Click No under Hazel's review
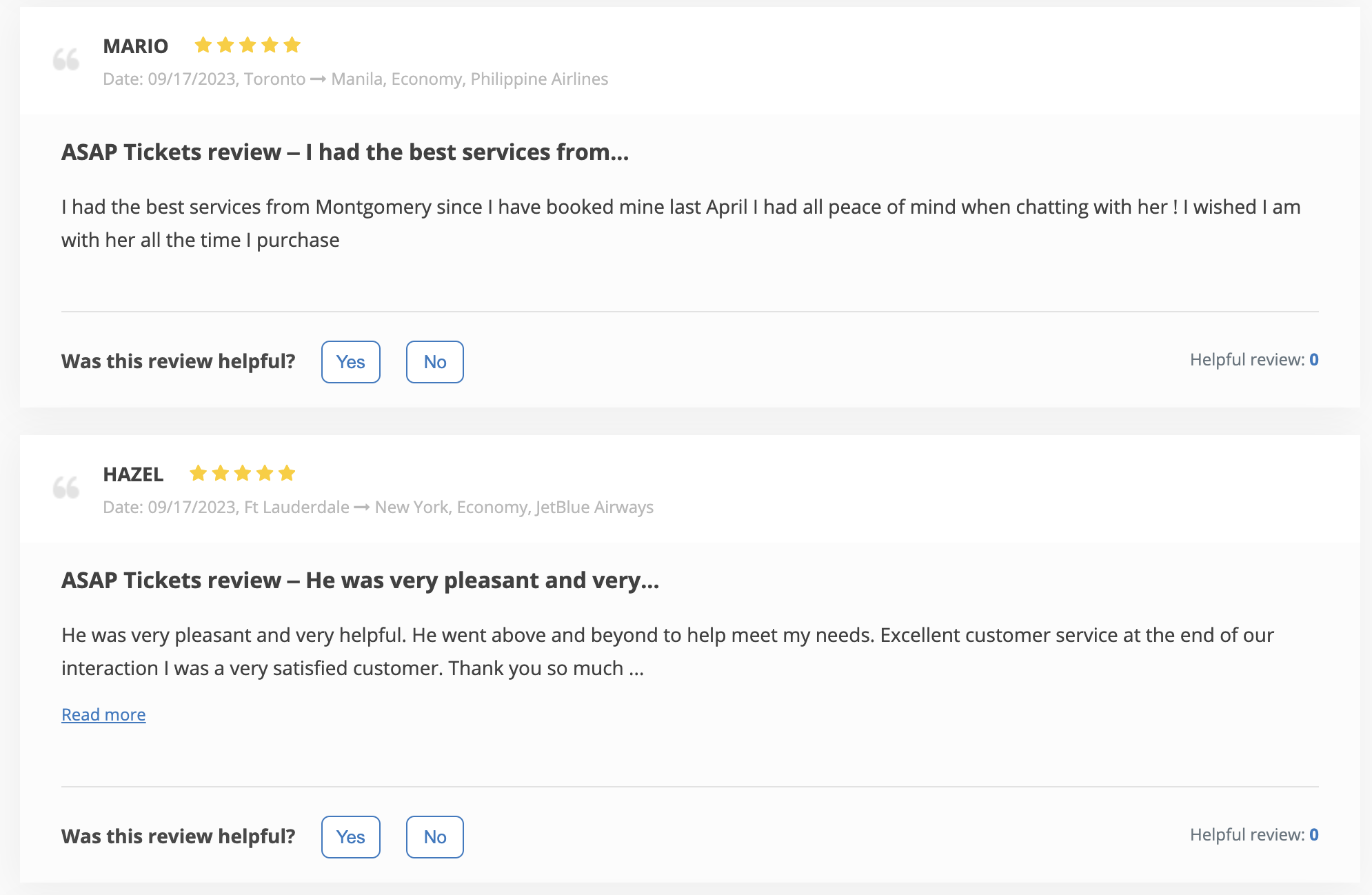 pyautogui.click(x=434, y=836)
